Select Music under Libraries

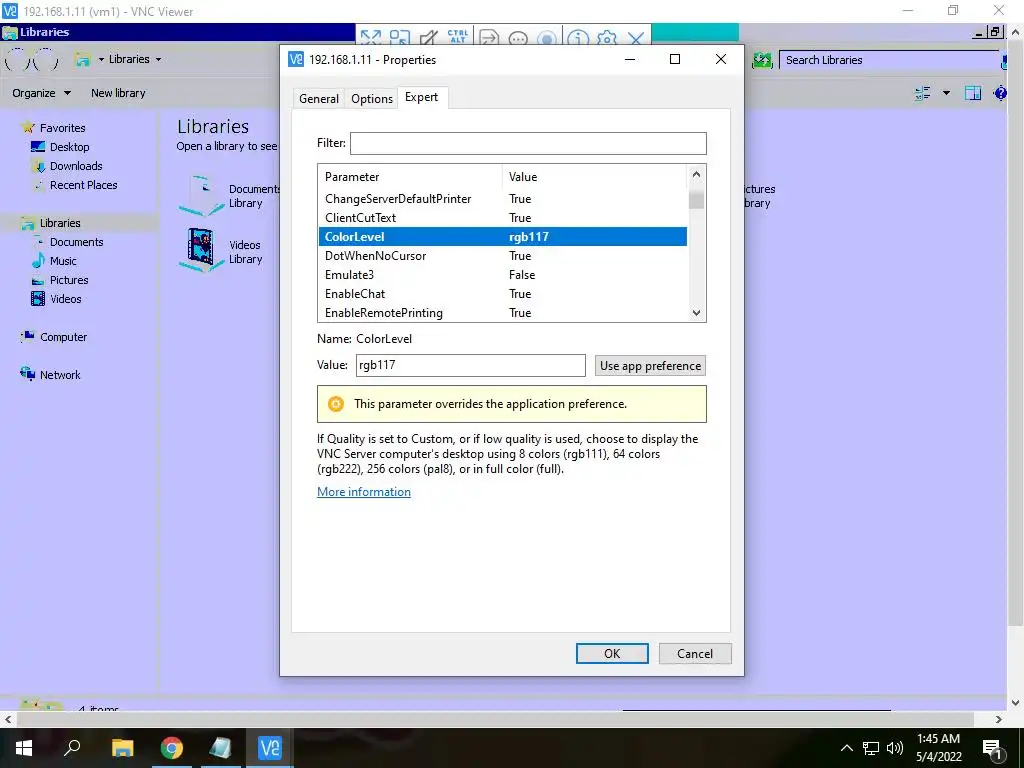63,261
